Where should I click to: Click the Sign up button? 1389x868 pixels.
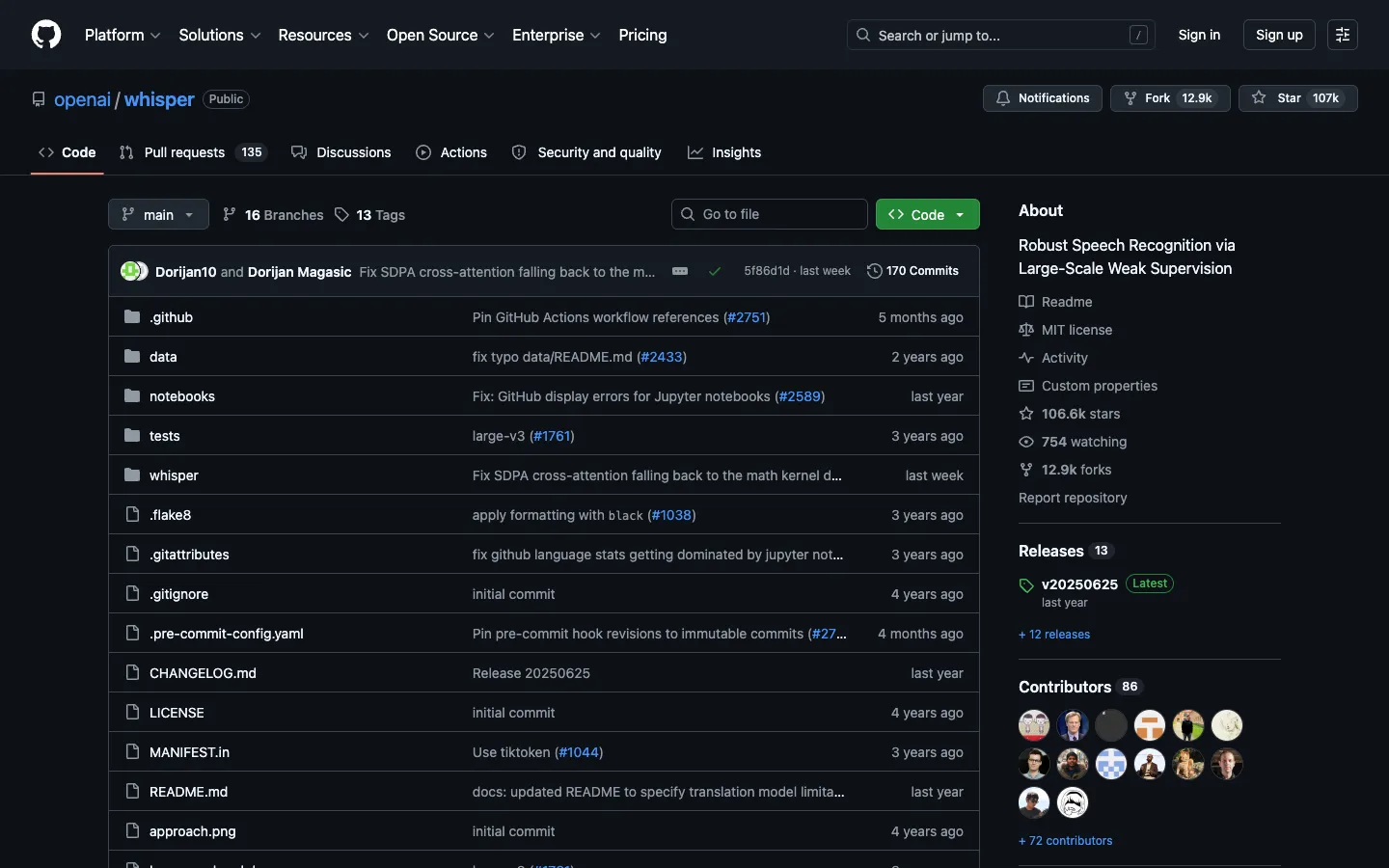click(1279, 35)
